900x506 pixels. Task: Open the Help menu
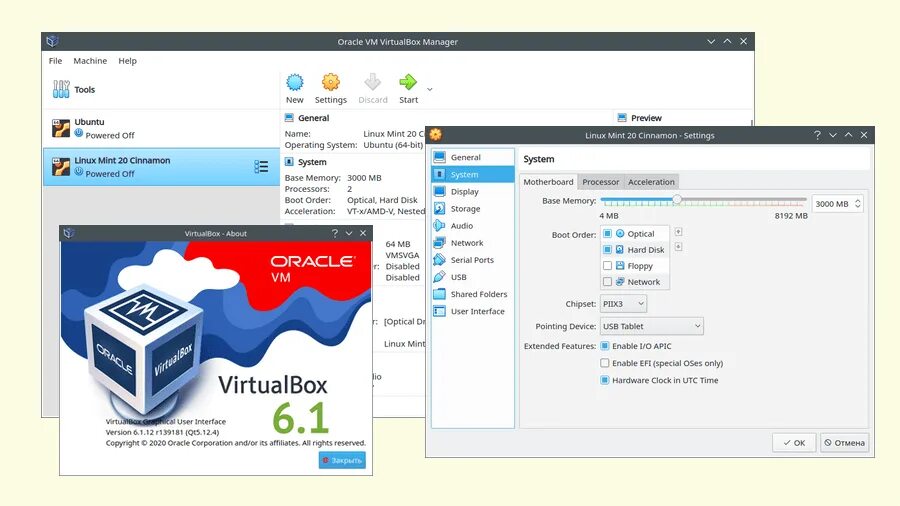(x=127, y=61)
